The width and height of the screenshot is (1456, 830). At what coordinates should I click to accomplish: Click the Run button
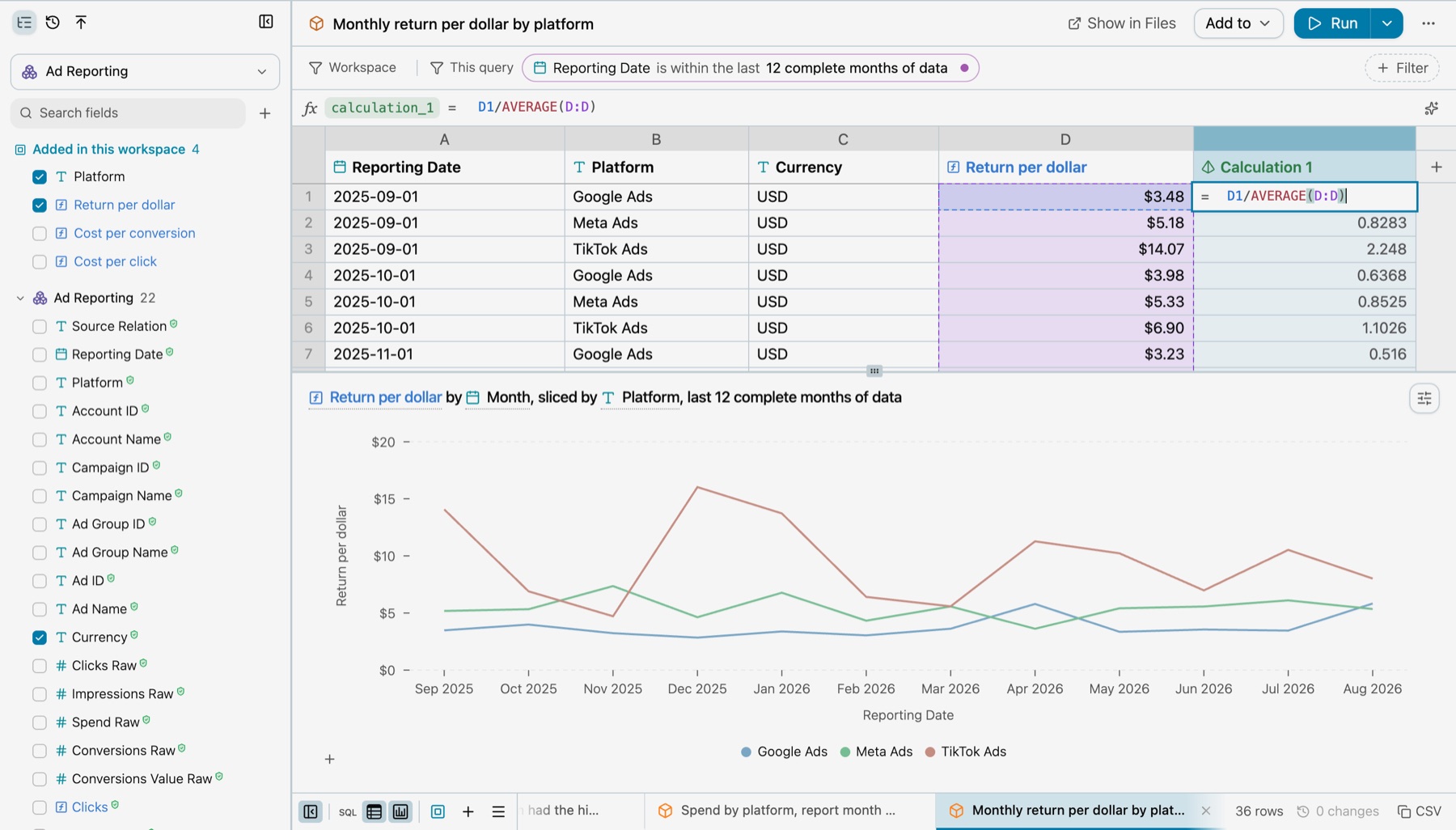pos(1332,23)
